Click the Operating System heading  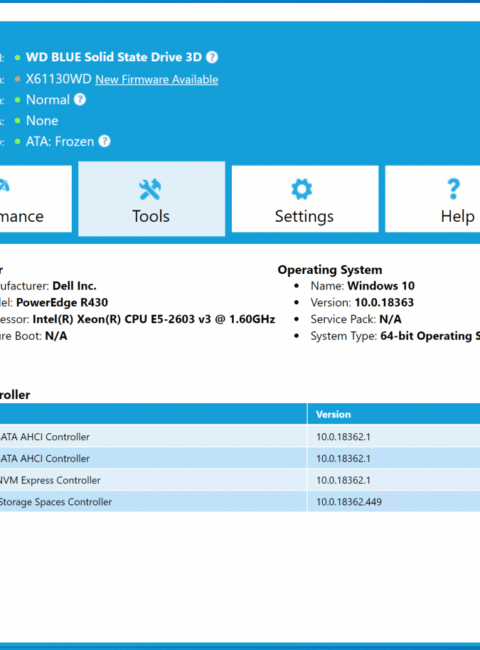330,270
